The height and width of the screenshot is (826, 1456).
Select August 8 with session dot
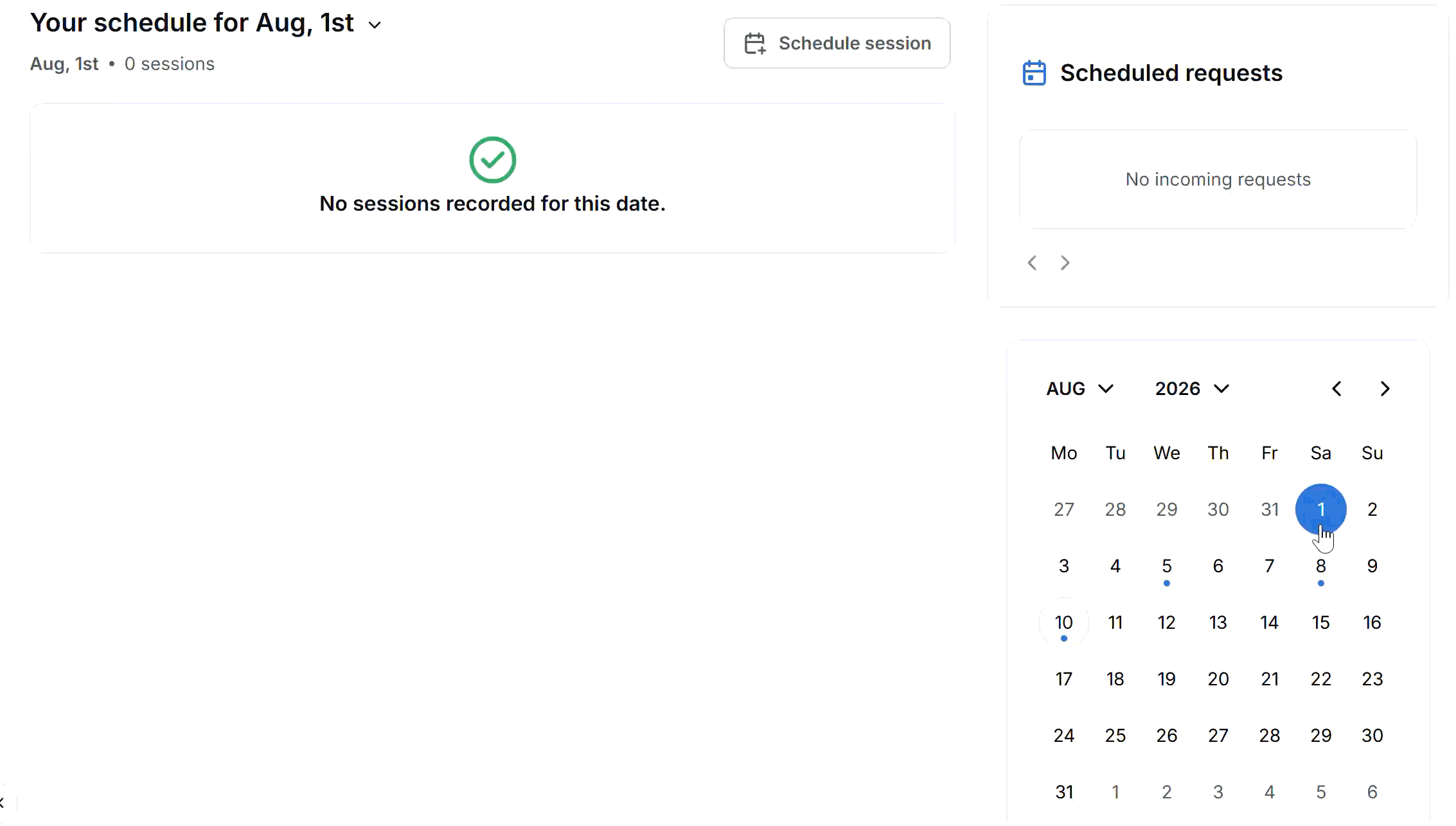1321,567
